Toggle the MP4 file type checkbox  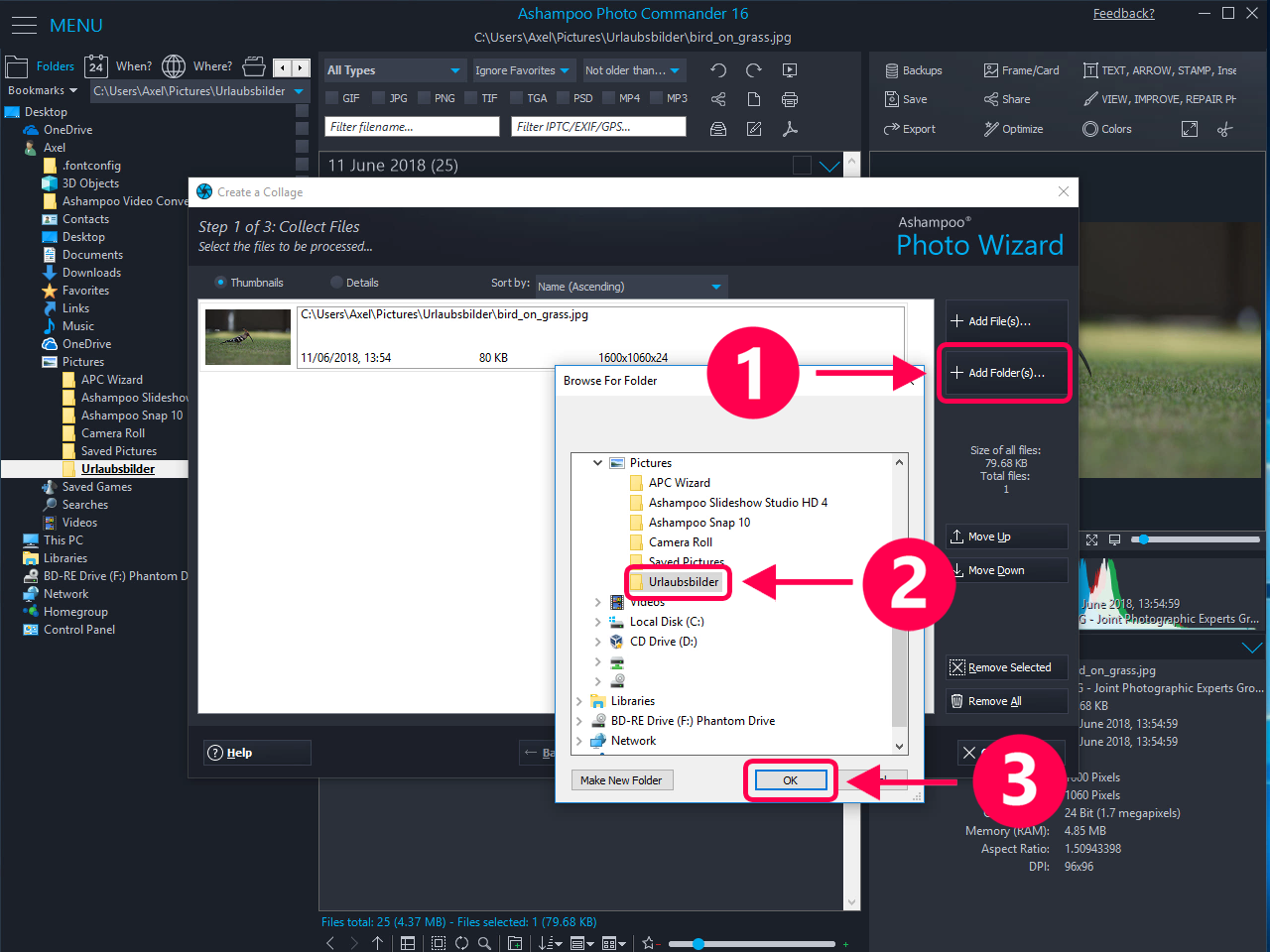point(609,98)
